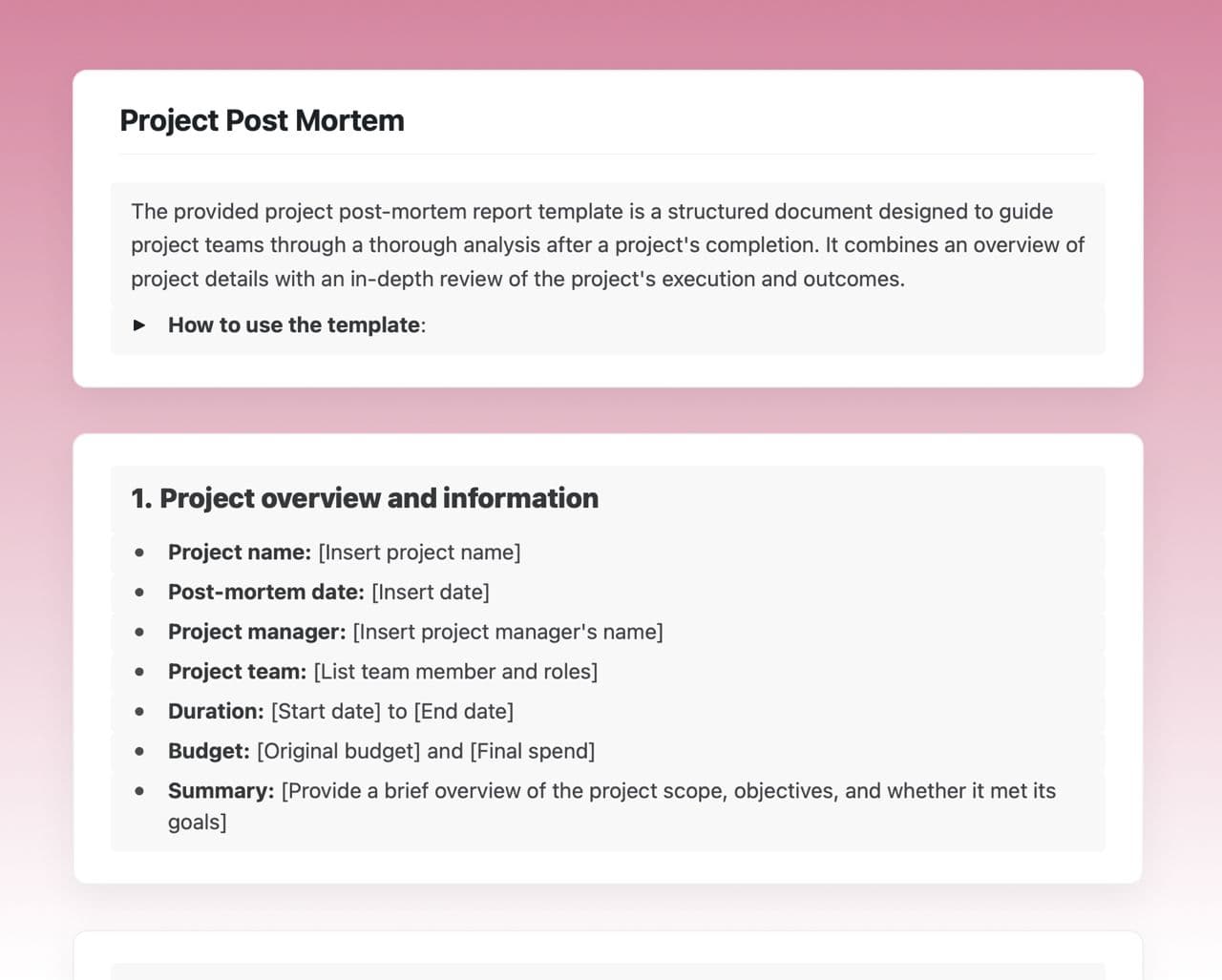Click the template description paragraph

tap(607, 245)
